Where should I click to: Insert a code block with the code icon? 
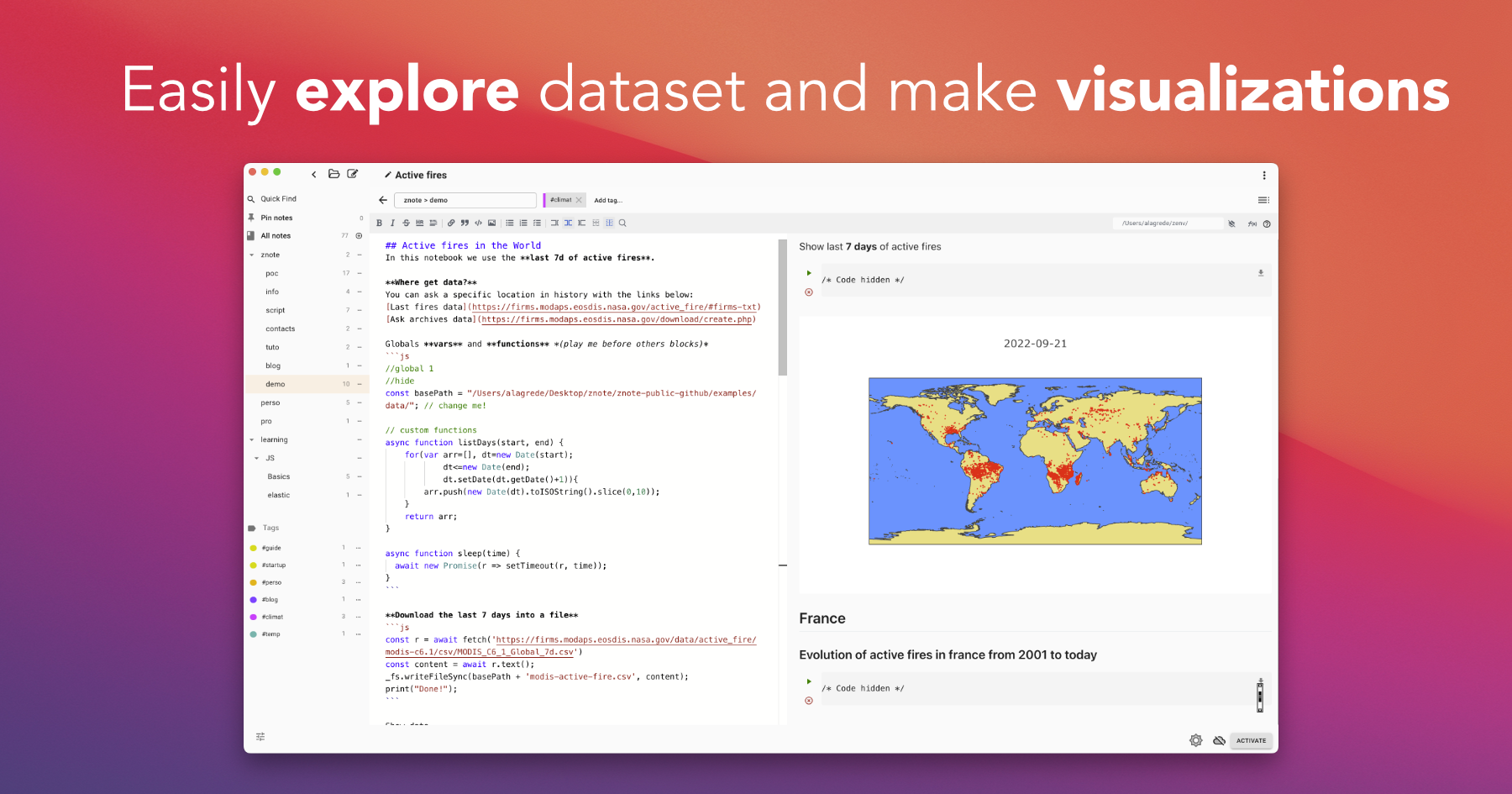pos(478,223)
